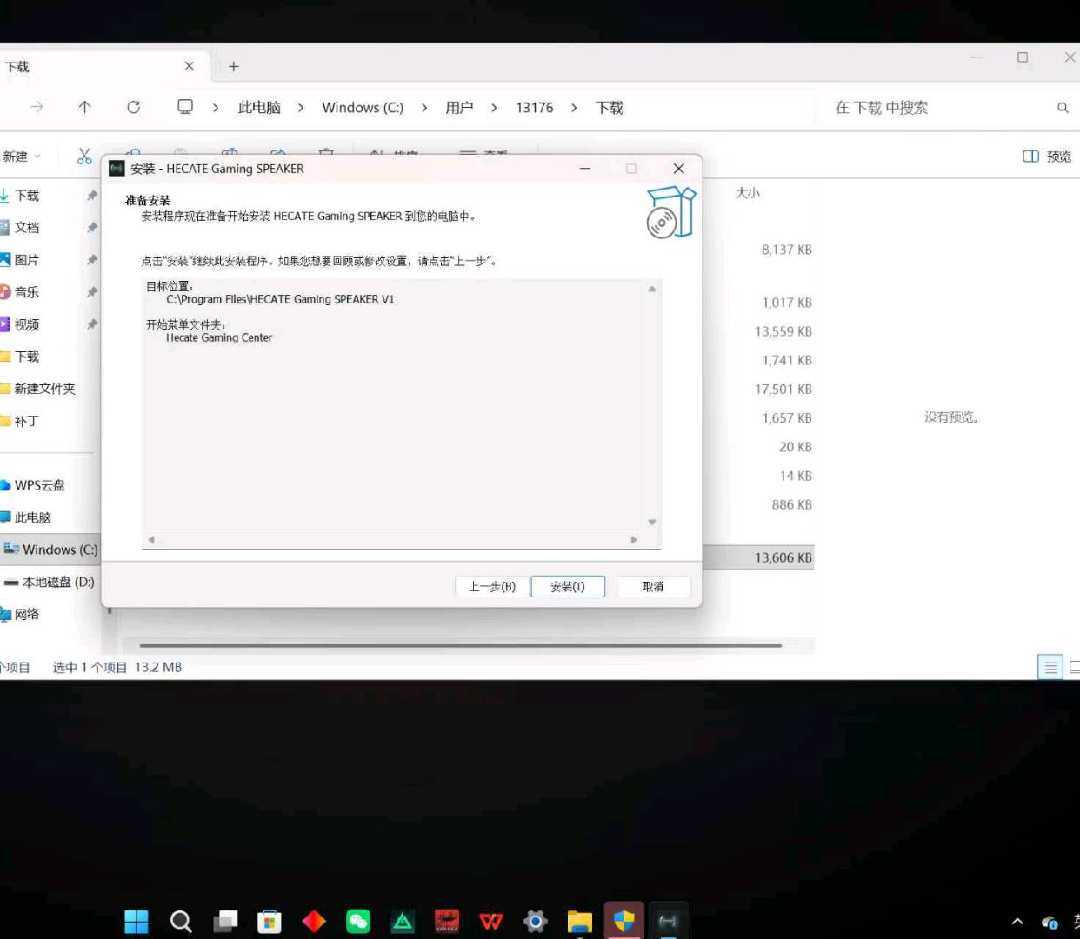Open Microsoft Store from taskbar
The width and height of the screenshot is (1080, 939).
tap(269, 921)
